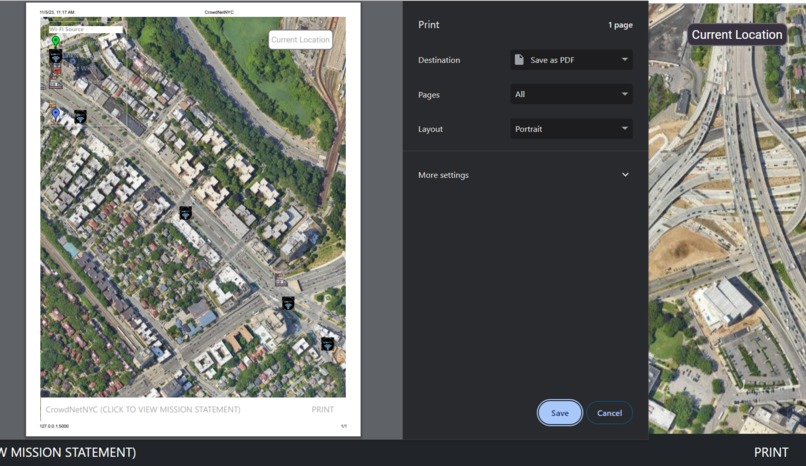Click the Save button in Print dialog

pos(559,413)
